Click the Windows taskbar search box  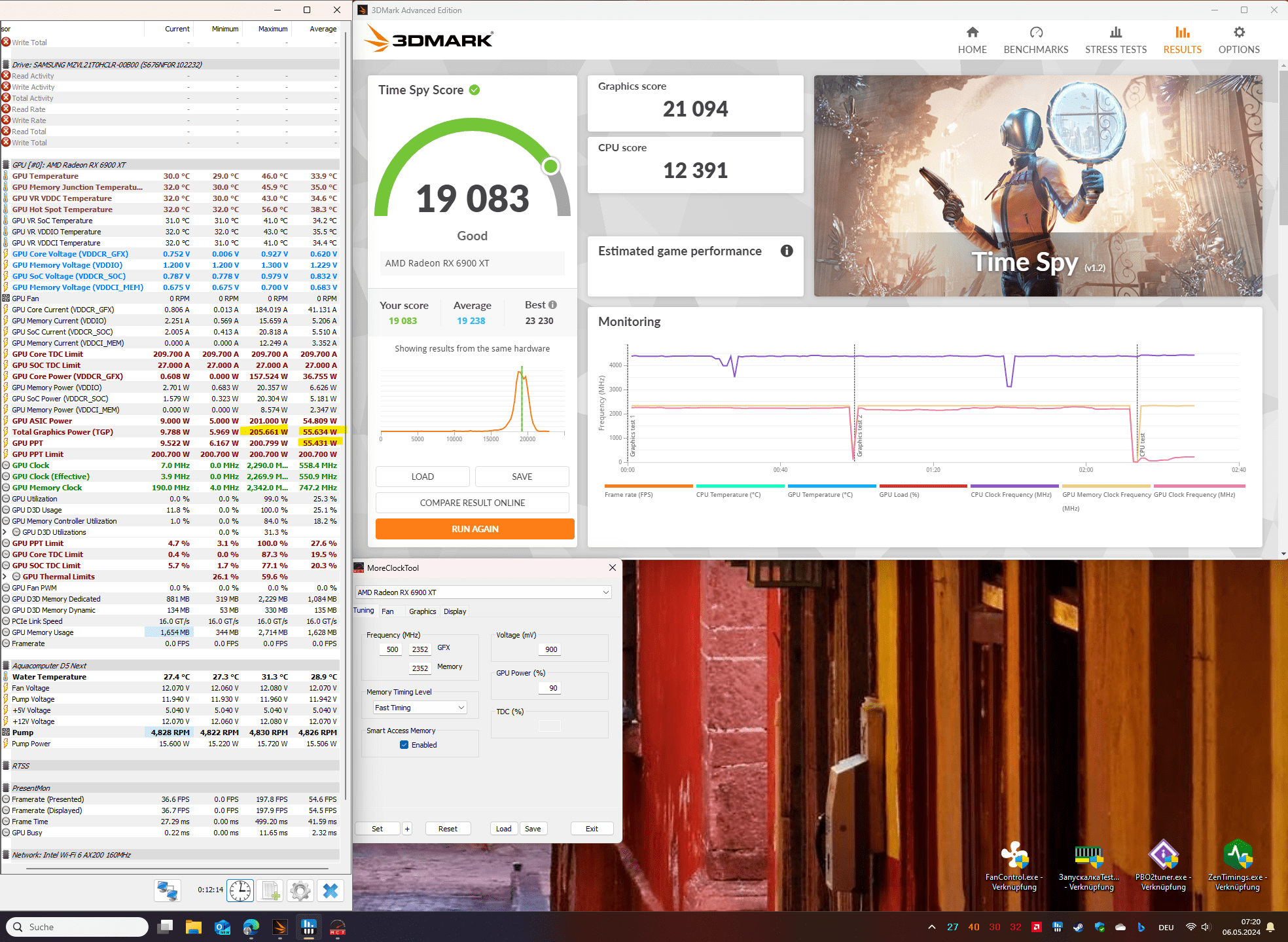pyautogui.click(x=79, y=927)
